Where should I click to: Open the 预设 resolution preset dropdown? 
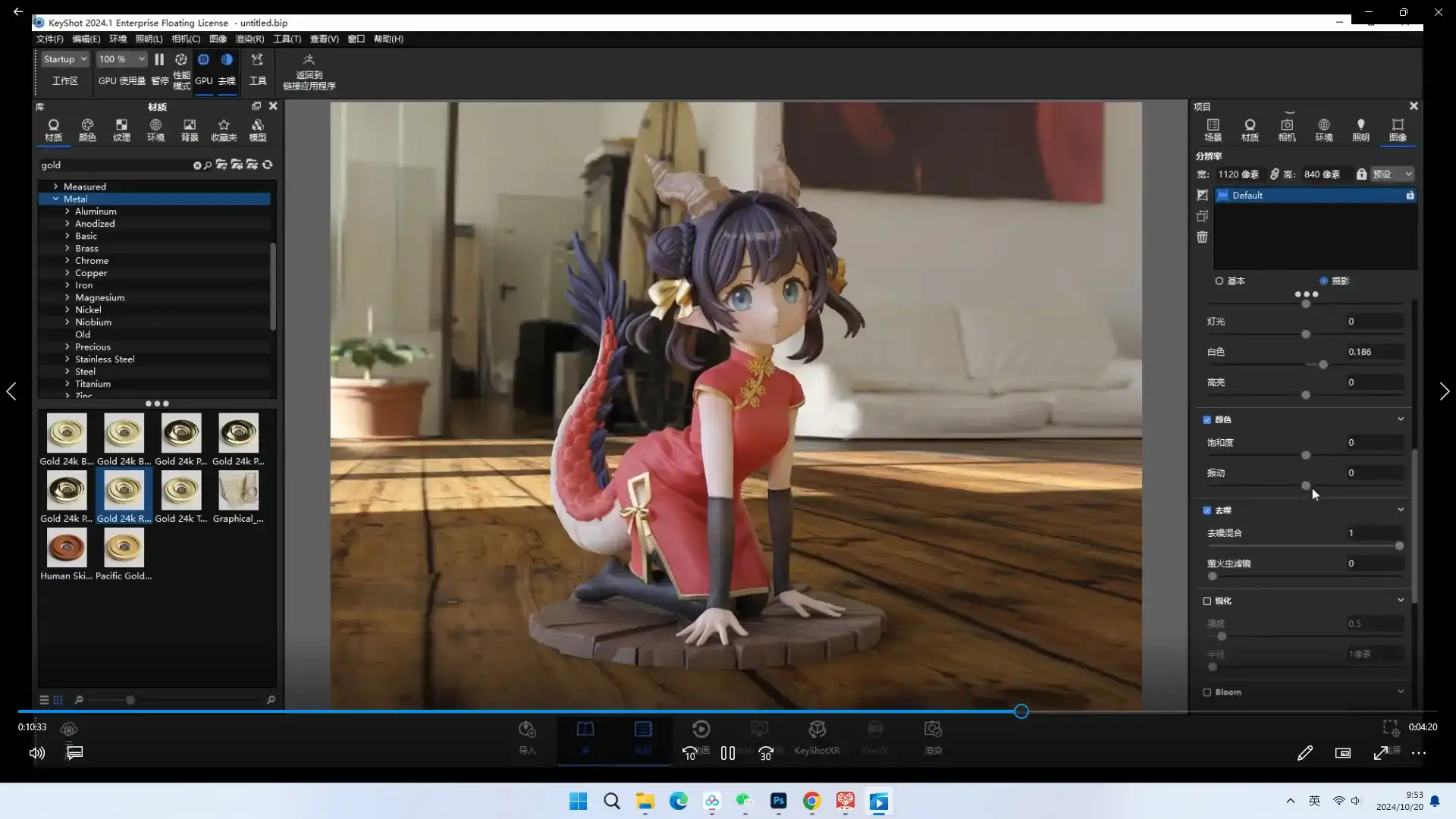(x=1392, y=174)
